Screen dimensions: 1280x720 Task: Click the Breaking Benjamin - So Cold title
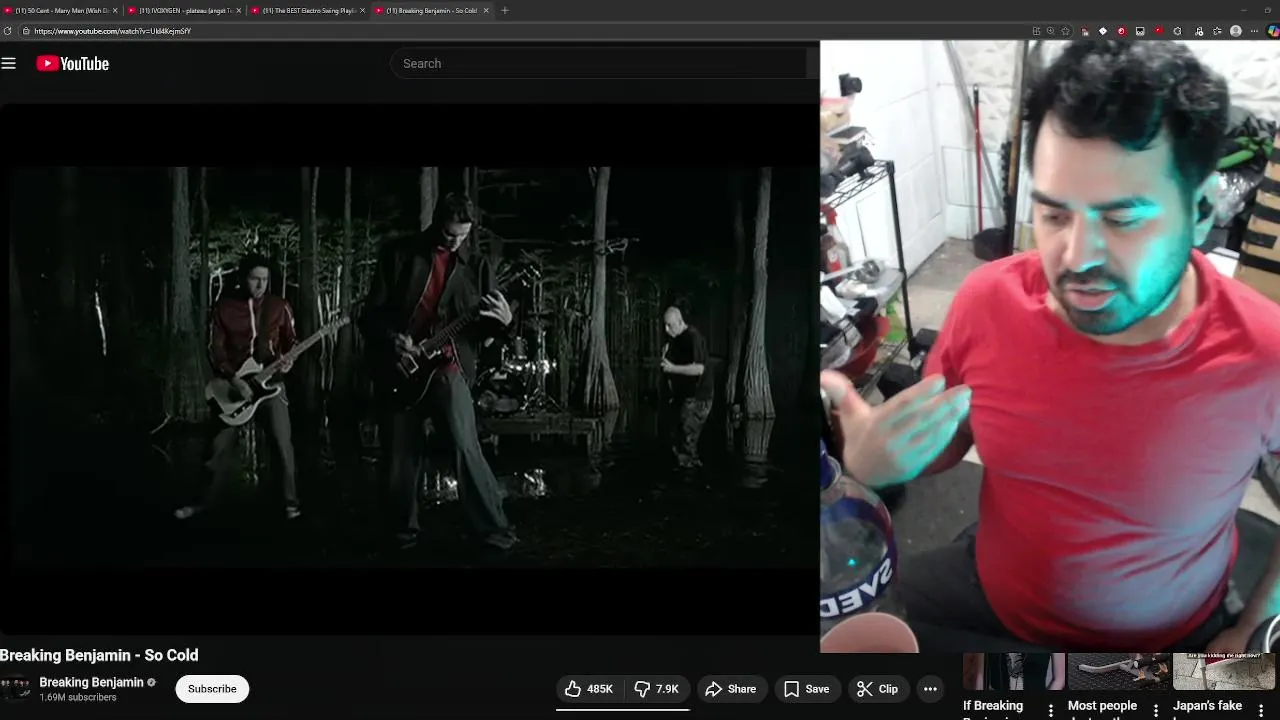tap(99, 655)
